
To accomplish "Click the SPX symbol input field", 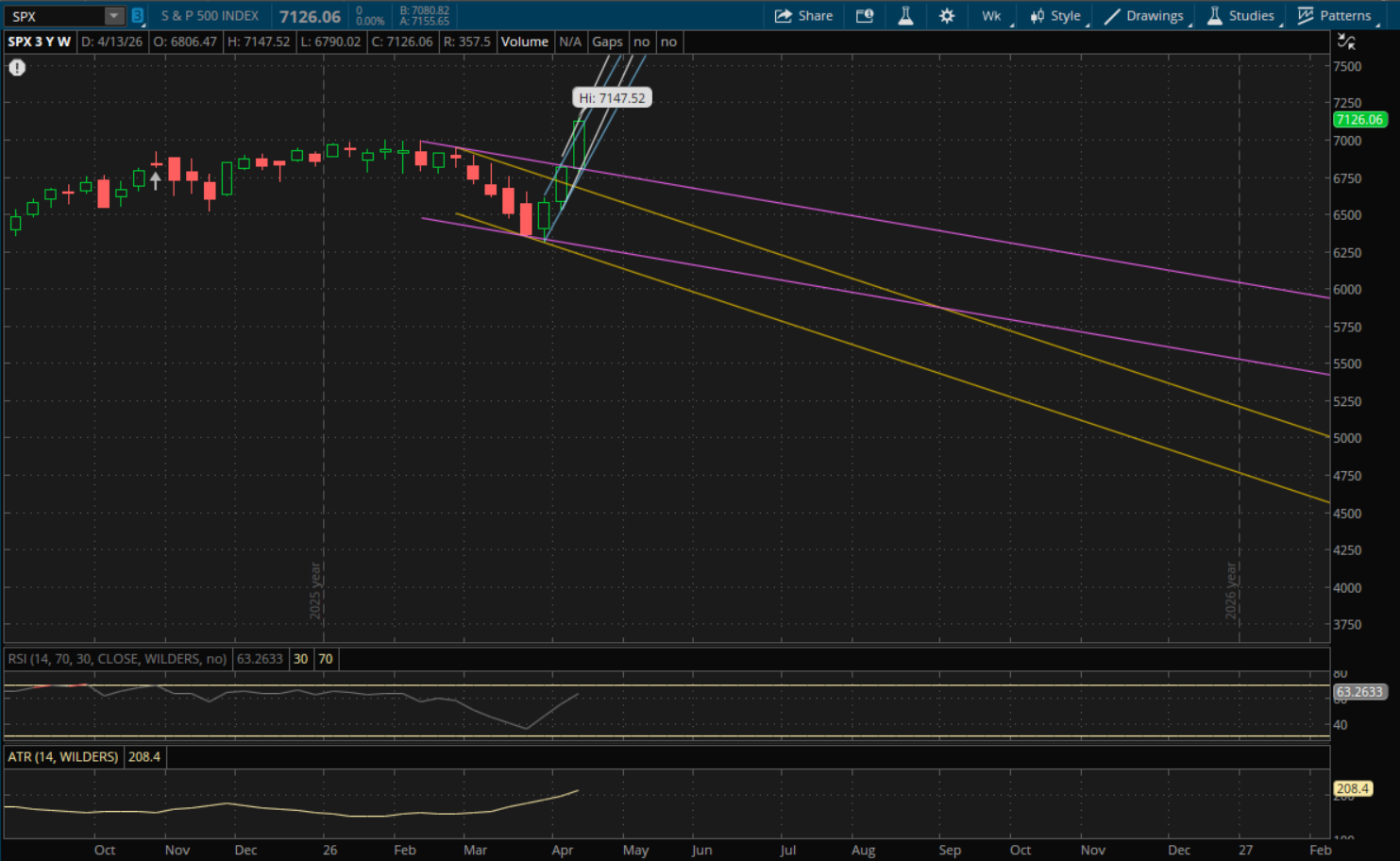I will 55,16.
